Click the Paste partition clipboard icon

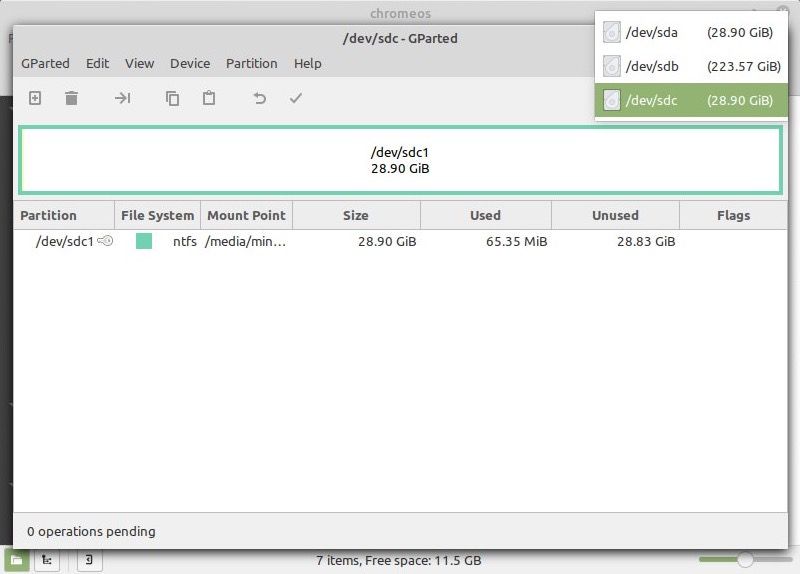208,98
